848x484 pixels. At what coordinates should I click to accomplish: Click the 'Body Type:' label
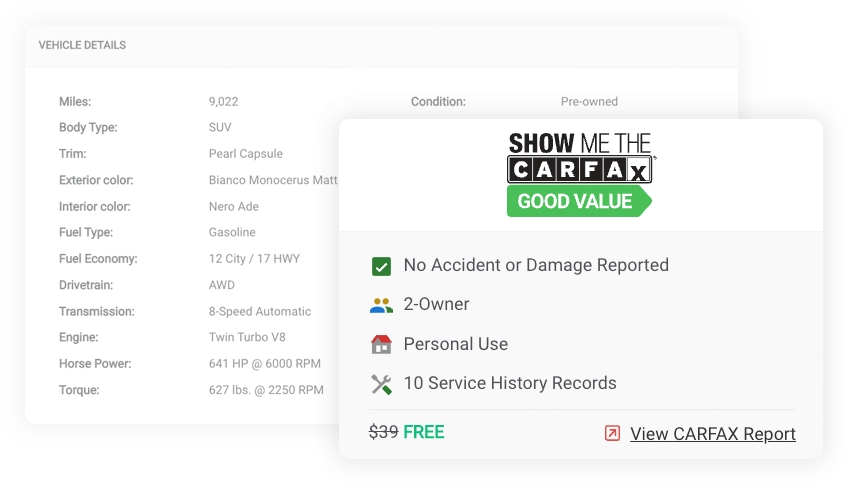tap(88, 128)
